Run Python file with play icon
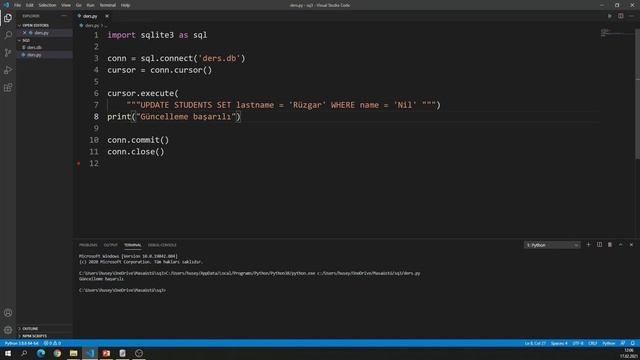 pyautogui.click(x=609, y=16)
